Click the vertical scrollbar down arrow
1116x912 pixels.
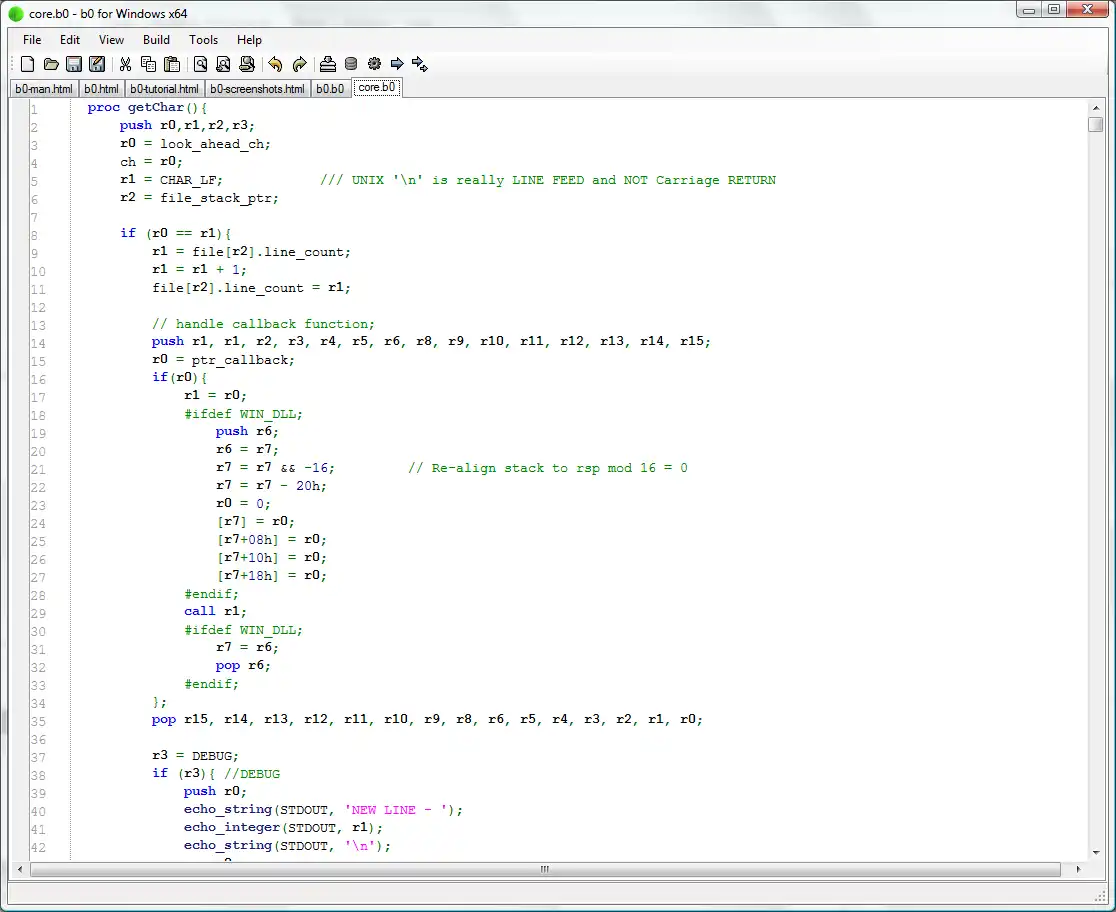[x=1095, y=852]
